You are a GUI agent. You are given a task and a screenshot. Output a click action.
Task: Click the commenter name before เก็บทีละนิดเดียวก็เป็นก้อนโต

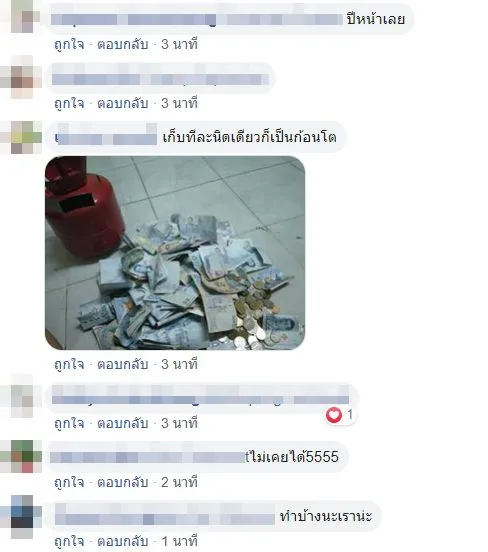[106, 137]
